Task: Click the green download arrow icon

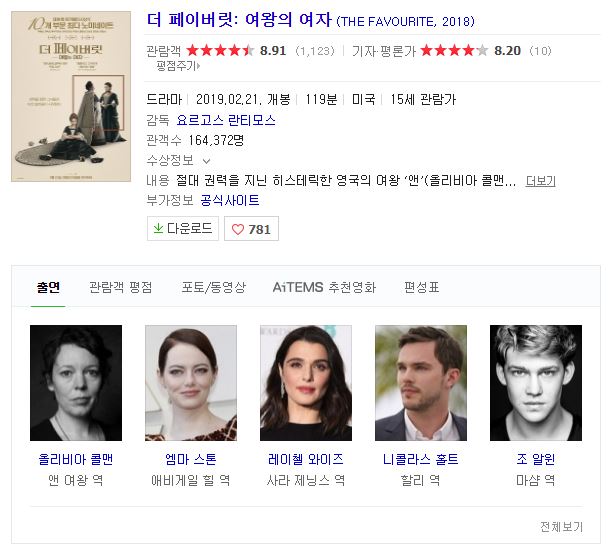Action: click(158, 228)
